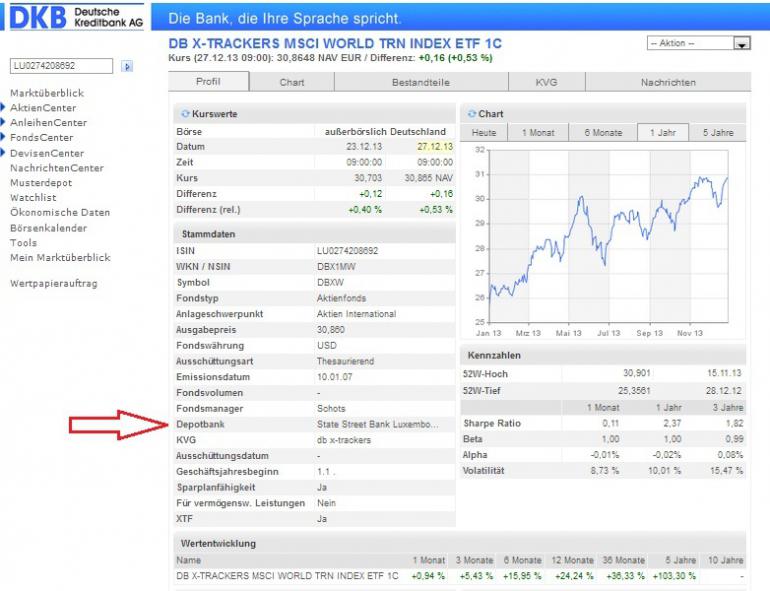Select 1 Jahr chart period

[663, 133]
